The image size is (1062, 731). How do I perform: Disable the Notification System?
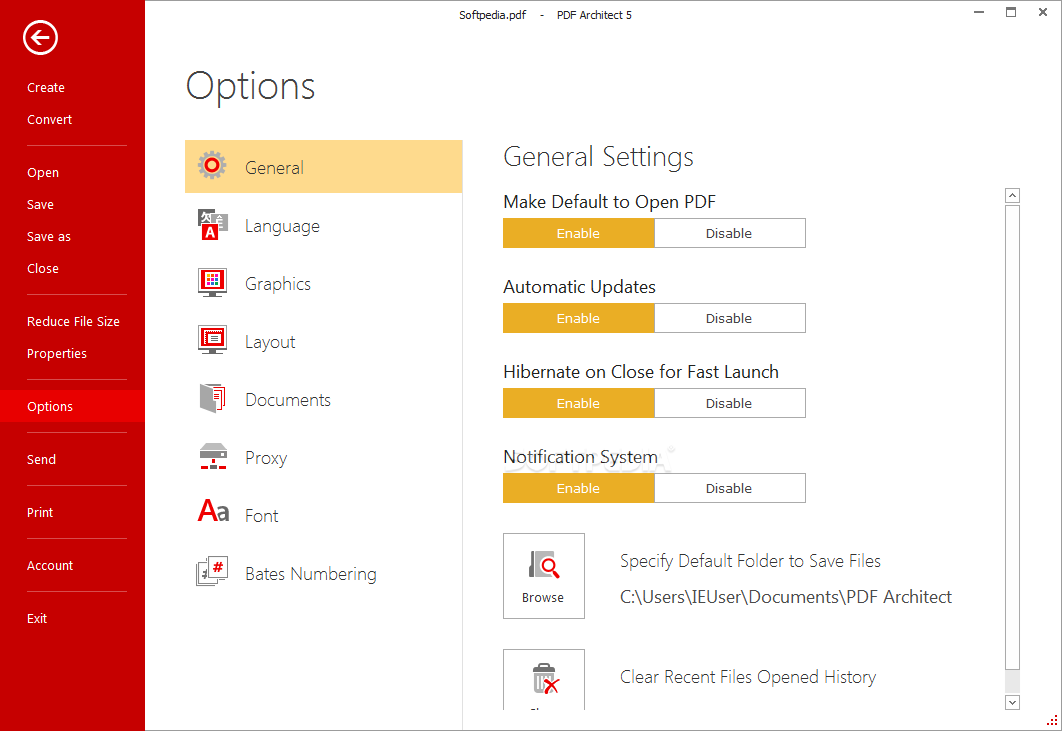(x=729, y=488)
